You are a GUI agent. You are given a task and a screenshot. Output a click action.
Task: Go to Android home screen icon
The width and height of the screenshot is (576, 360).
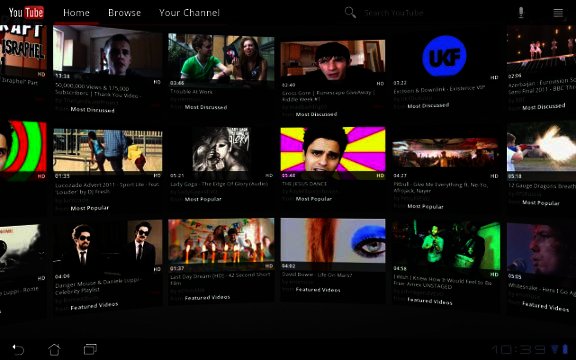tap(54, 349)
